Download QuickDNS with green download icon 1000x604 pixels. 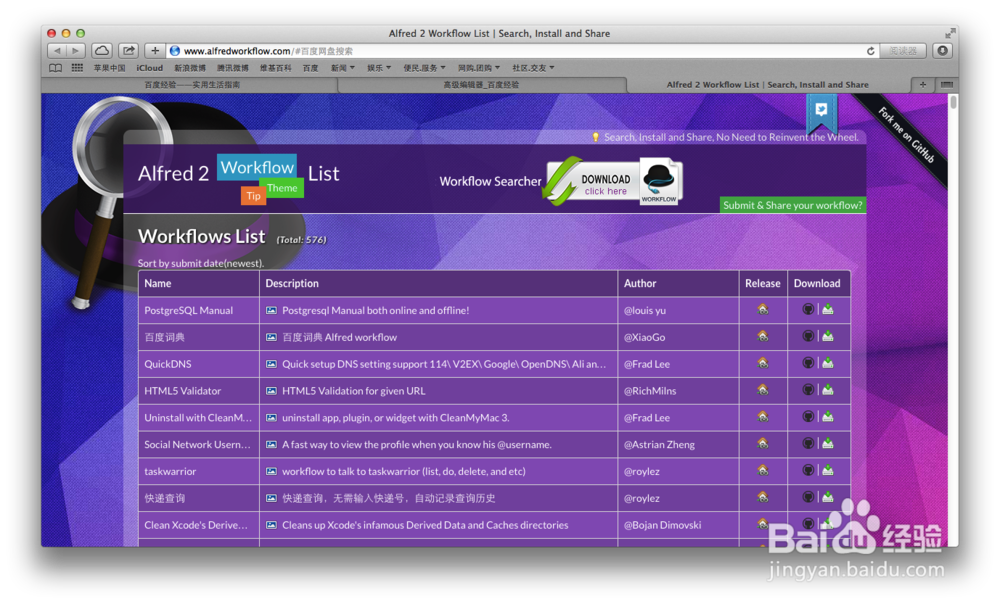[828, 363]
